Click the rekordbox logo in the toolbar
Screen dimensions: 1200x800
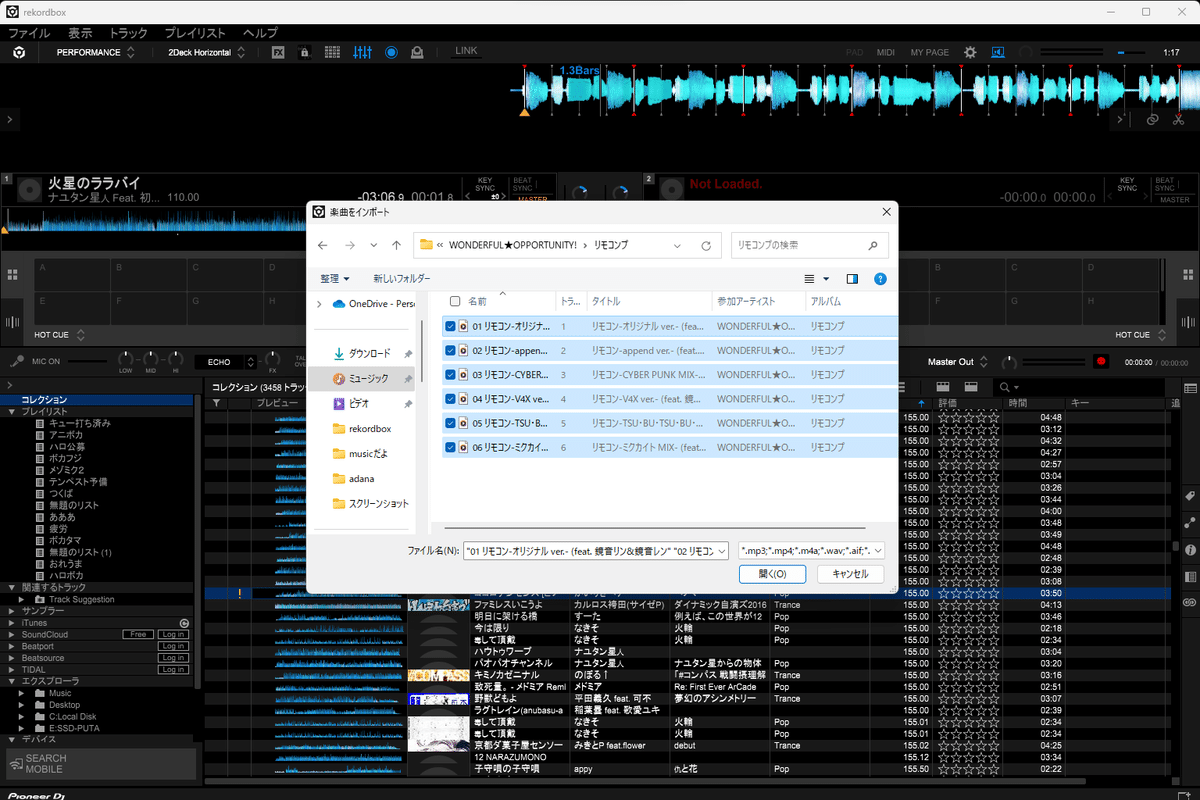pos(19,52)
